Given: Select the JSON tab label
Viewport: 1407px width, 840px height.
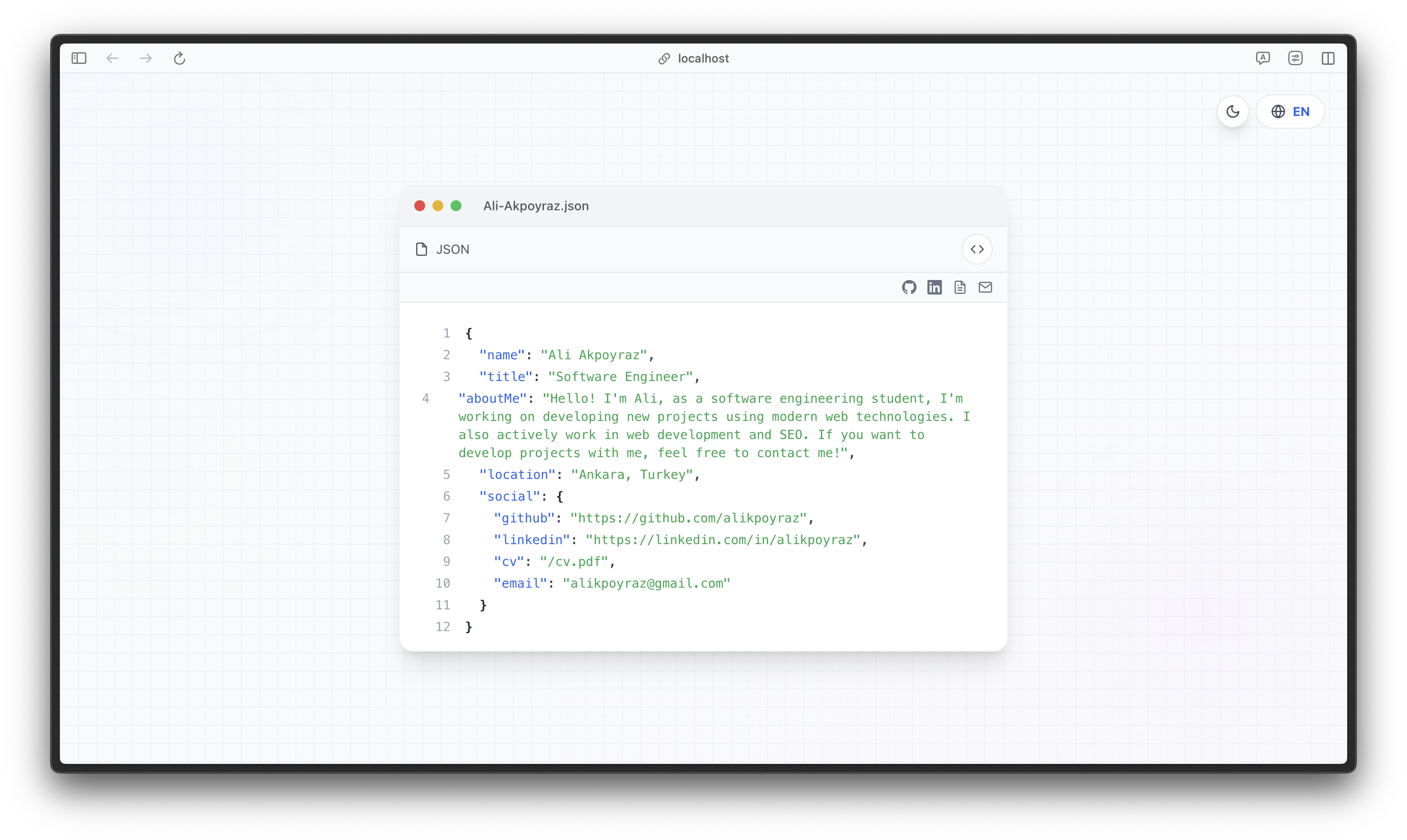Looking at the screenshot, I should (x=452, y=249).
